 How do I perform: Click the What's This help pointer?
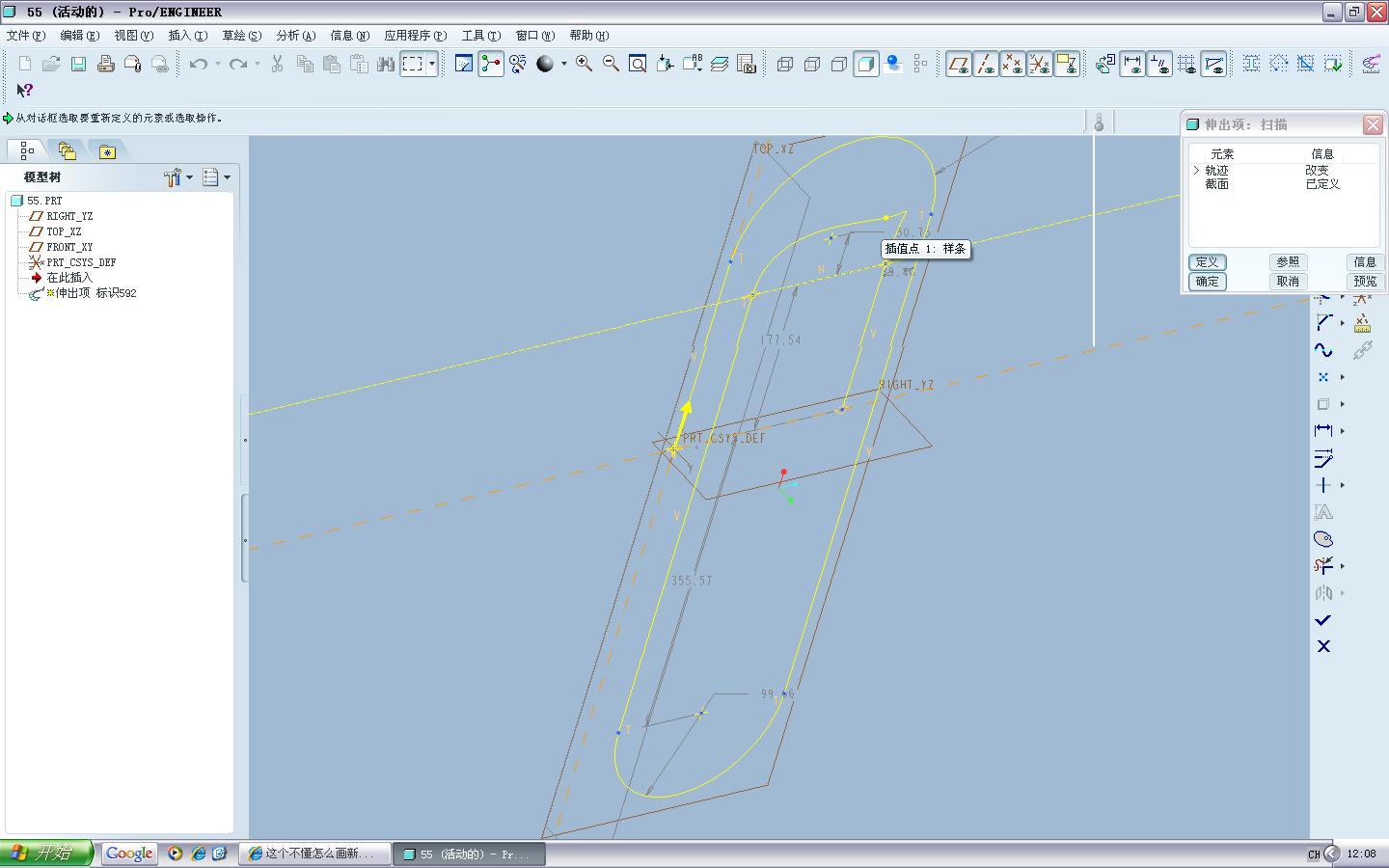(25, 91)
